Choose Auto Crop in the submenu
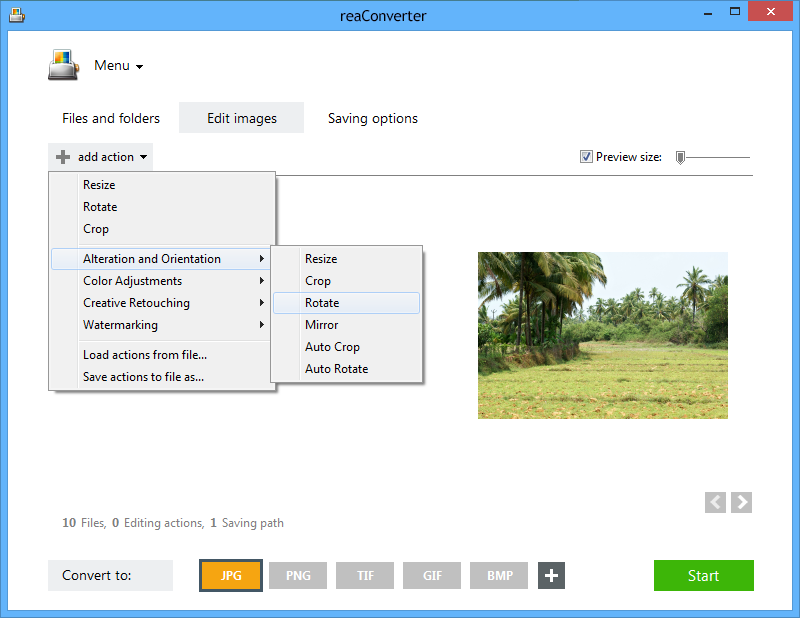The height and width of the screenshot is (618, 800). point(346,347)
